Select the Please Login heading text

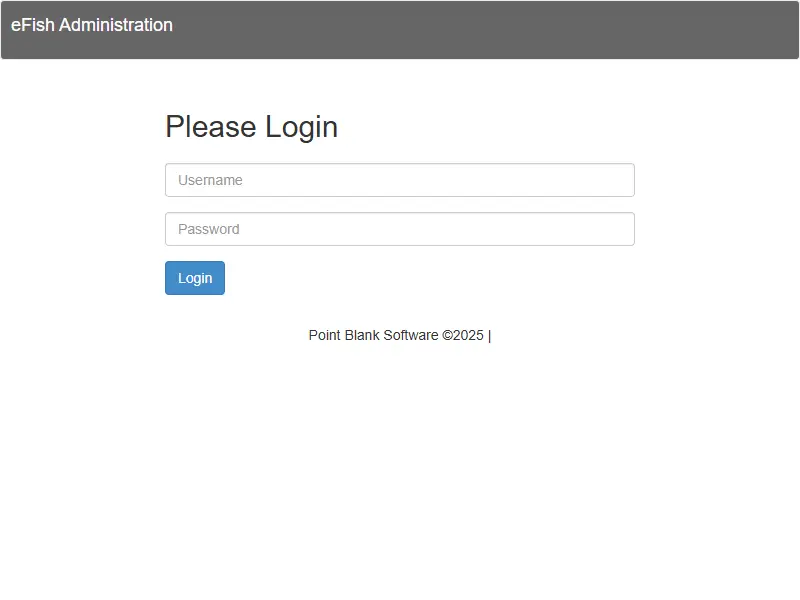coord(252,127)
